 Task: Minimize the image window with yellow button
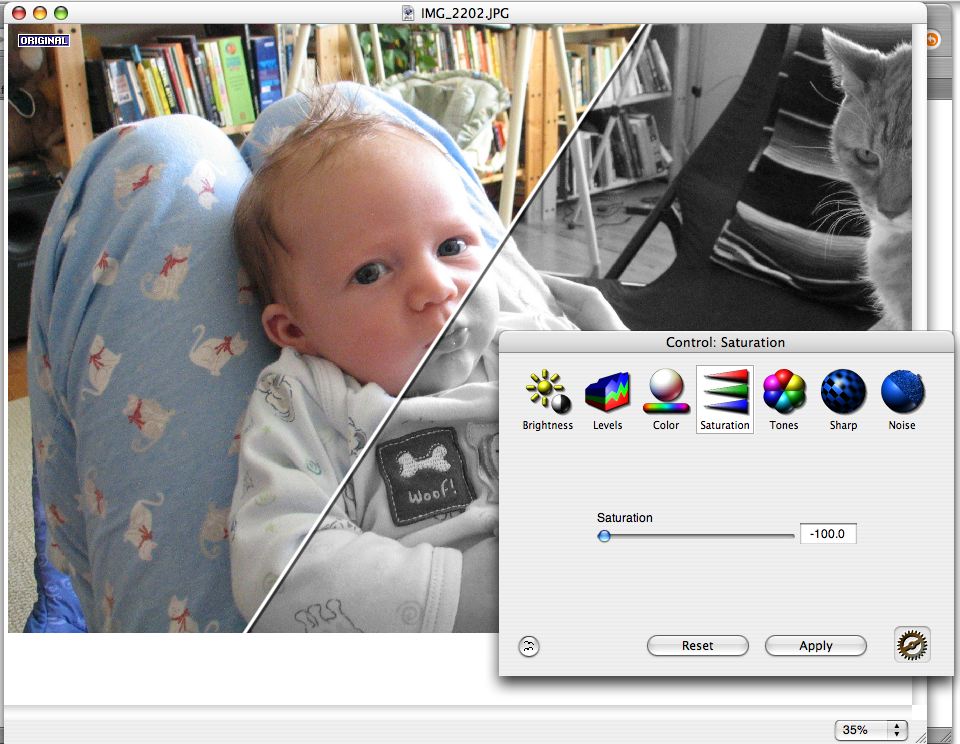click(40, 13)
